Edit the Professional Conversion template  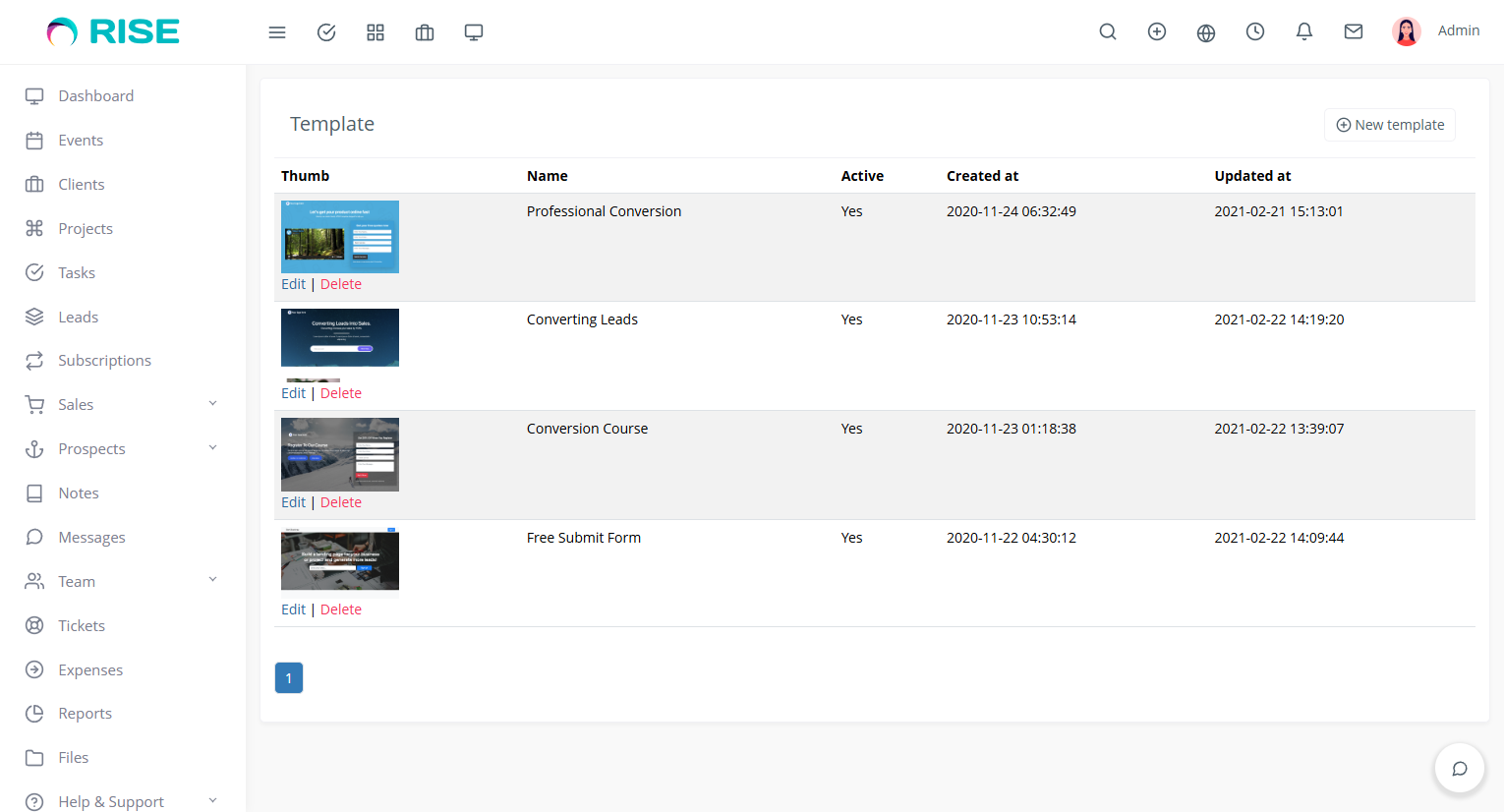click(x=293, y=284)
